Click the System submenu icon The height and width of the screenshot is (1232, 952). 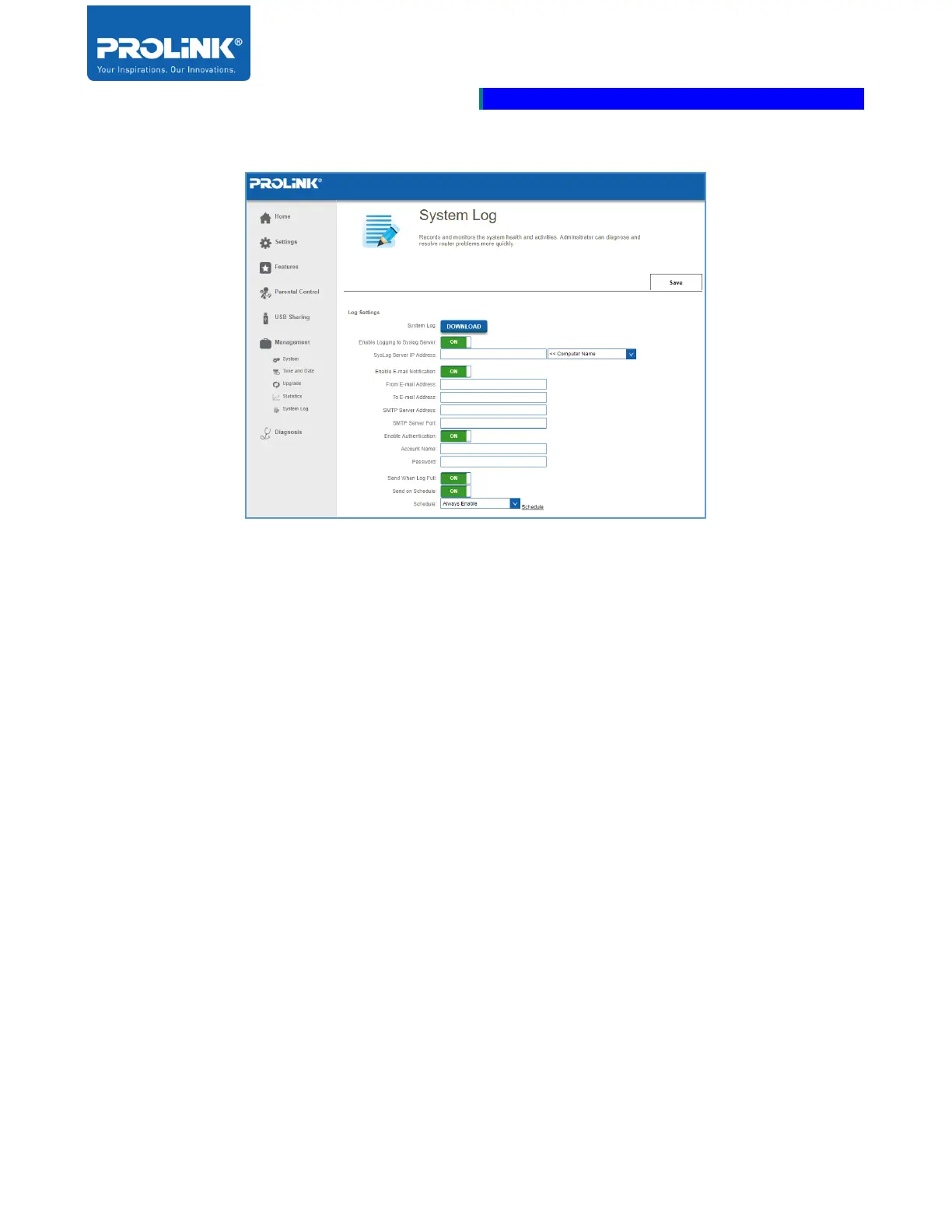point(276,360)
